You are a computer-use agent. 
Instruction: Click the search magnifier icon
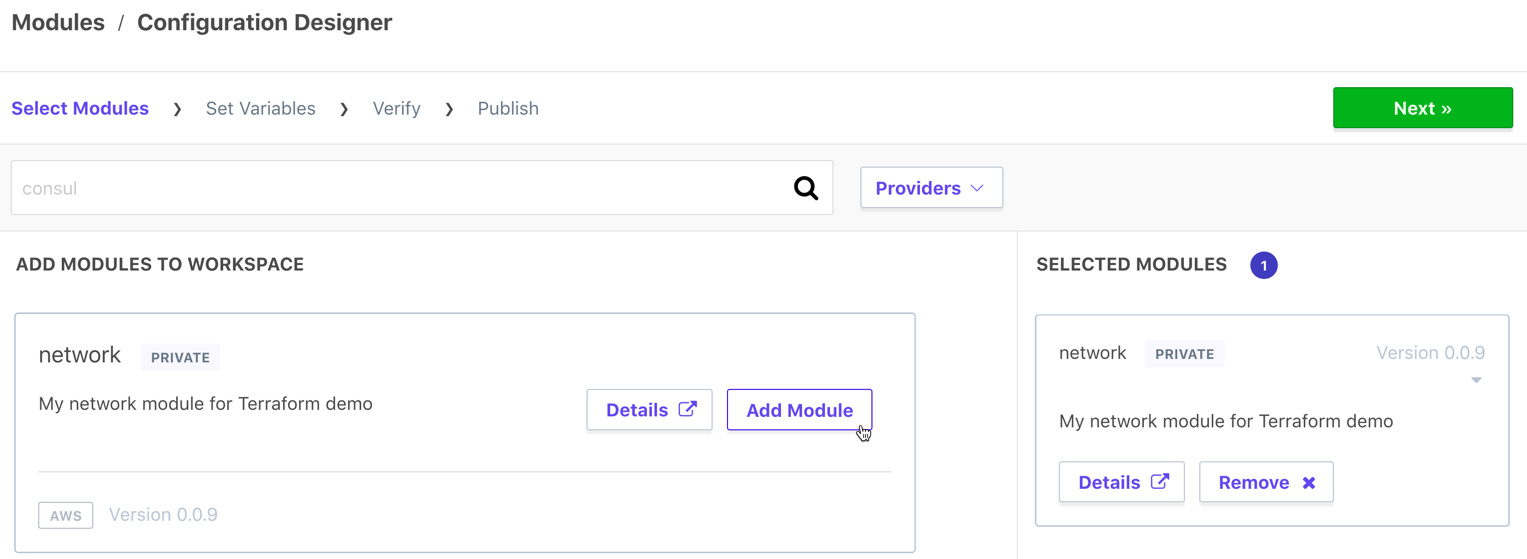coord(806,188)
